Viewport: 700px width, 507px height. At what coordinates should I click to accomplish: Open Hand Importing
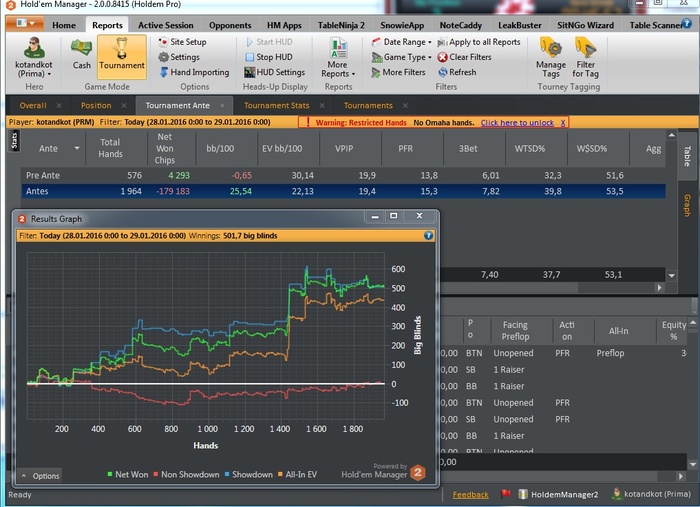tap(194, 72)
